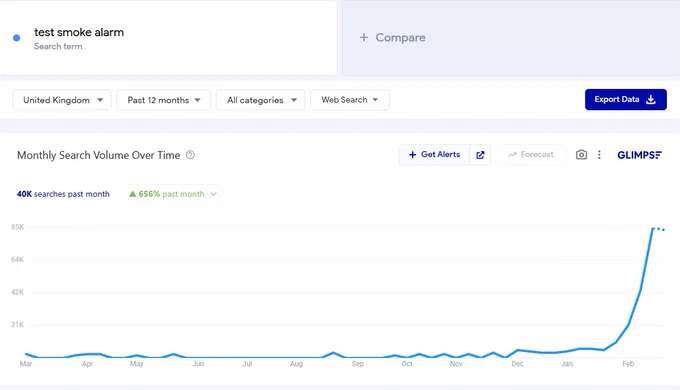Click the Sep label on the x-axis

[x=358, y=364]
